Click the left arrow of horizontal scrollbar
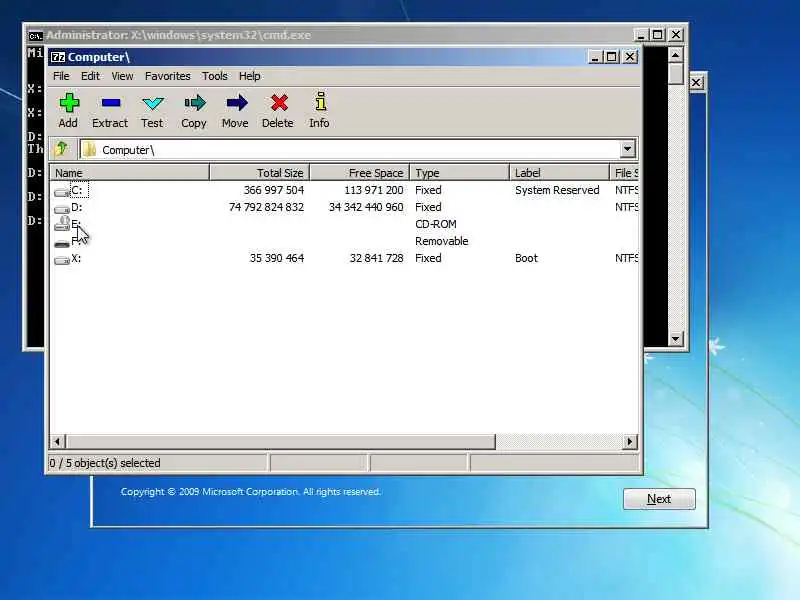Screen dimensions: 800x600 [58, 442]
